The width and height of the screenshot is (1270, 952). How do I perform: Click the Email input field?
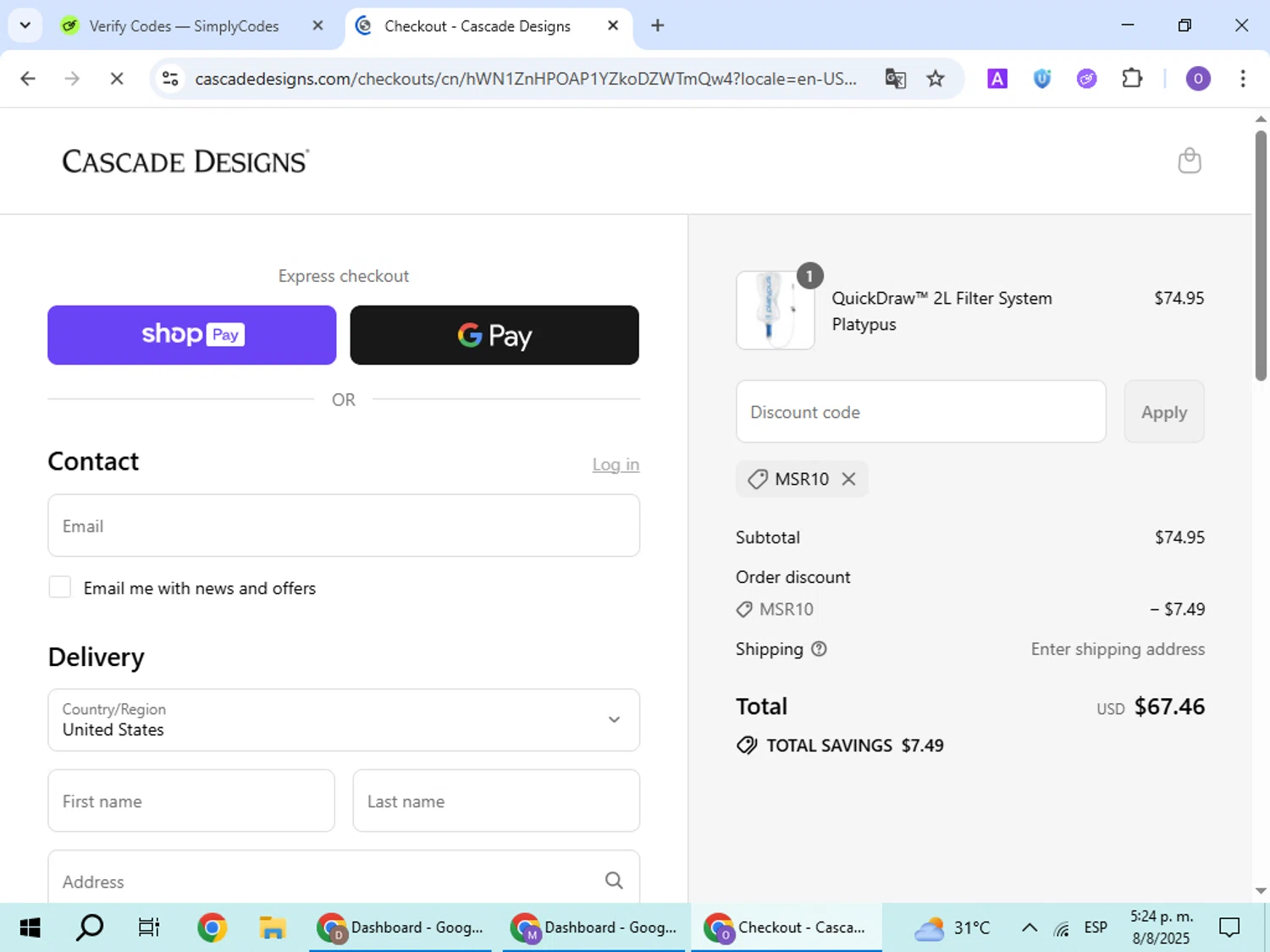coord(344,526)
